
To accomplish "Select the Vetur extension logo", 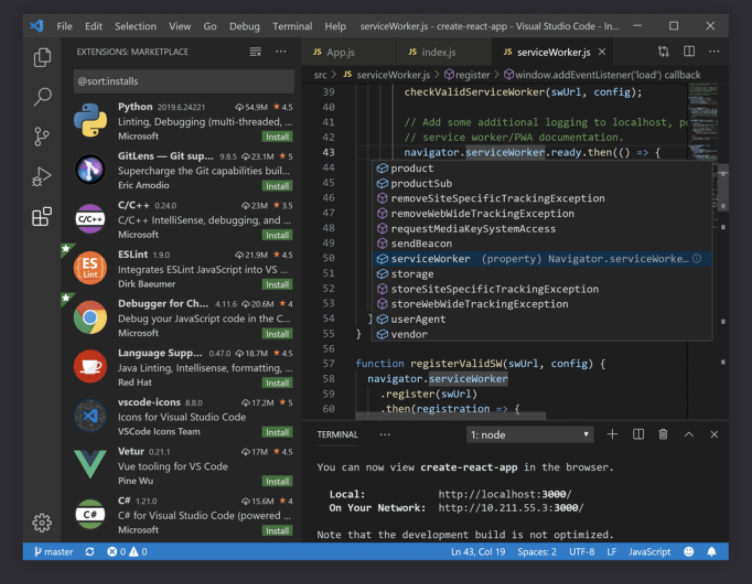I will pos(90,464).
